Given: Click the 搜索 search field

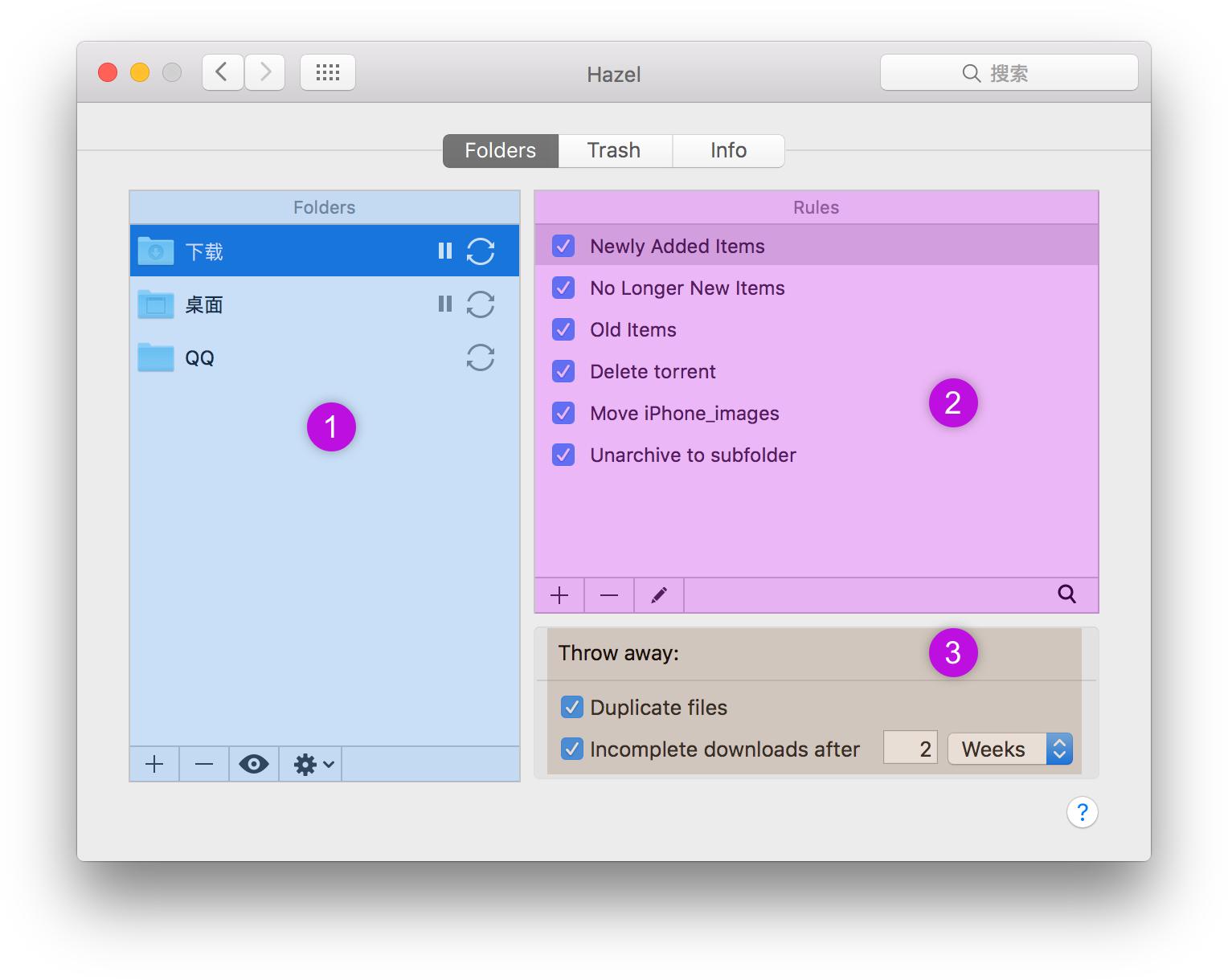Looking at the screenshot, I should [x=1009, y=72].
